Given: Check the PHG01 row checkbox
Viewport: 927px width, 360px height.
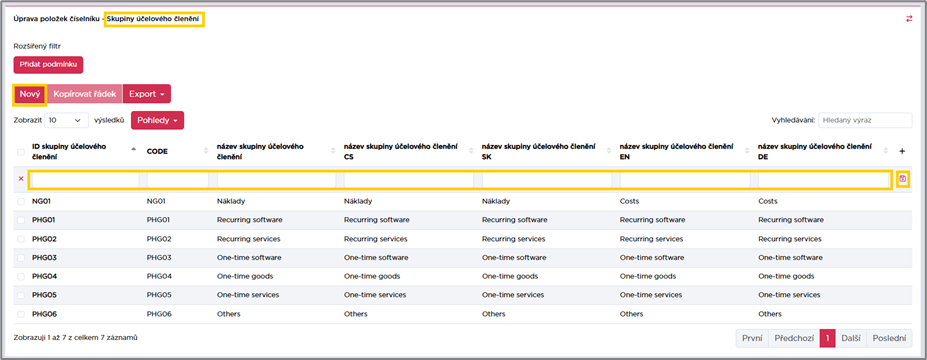Looking at the screenshot, I should coord(21,220).
